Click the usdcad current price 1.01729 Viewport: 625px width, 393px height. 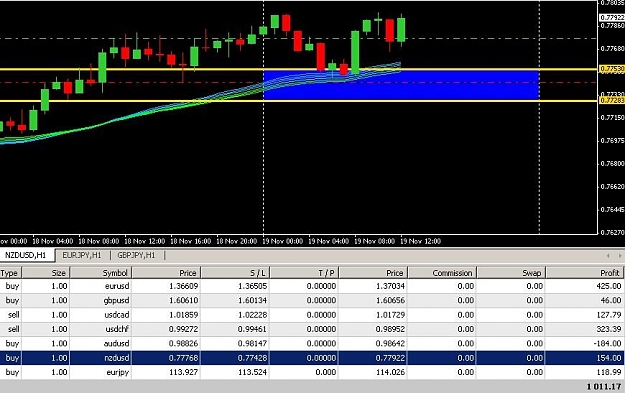coord(390,314)
